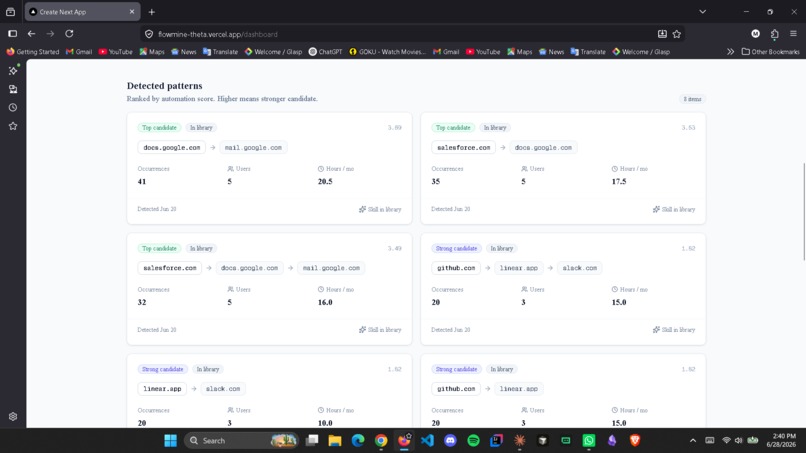
Task: Click In library badge on linear to slack card
Action: click(208, 369)
